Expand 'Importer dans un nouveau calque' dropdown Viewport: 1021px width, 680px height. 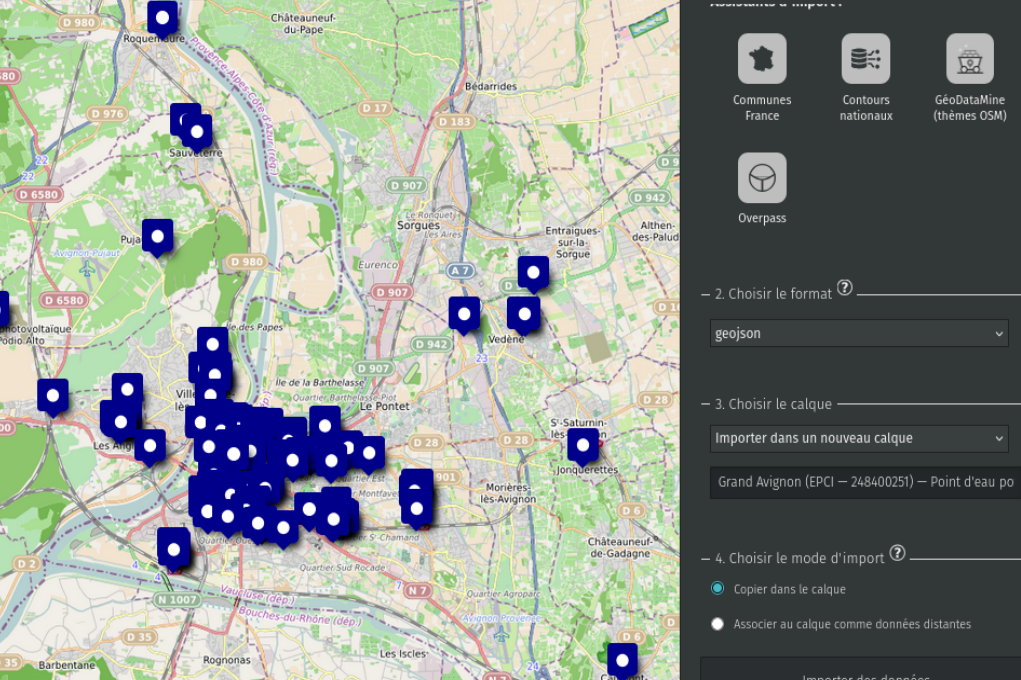[859, 438]
